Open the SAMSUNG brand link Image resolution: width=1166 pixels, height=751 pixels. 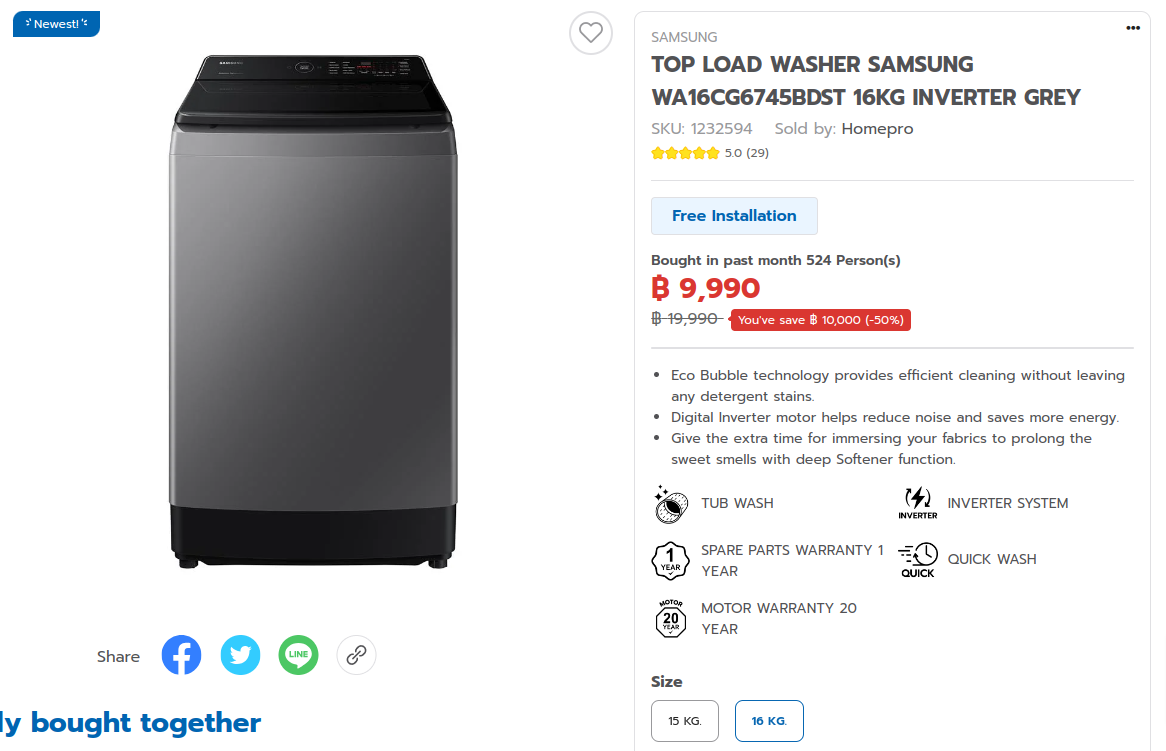684,37
